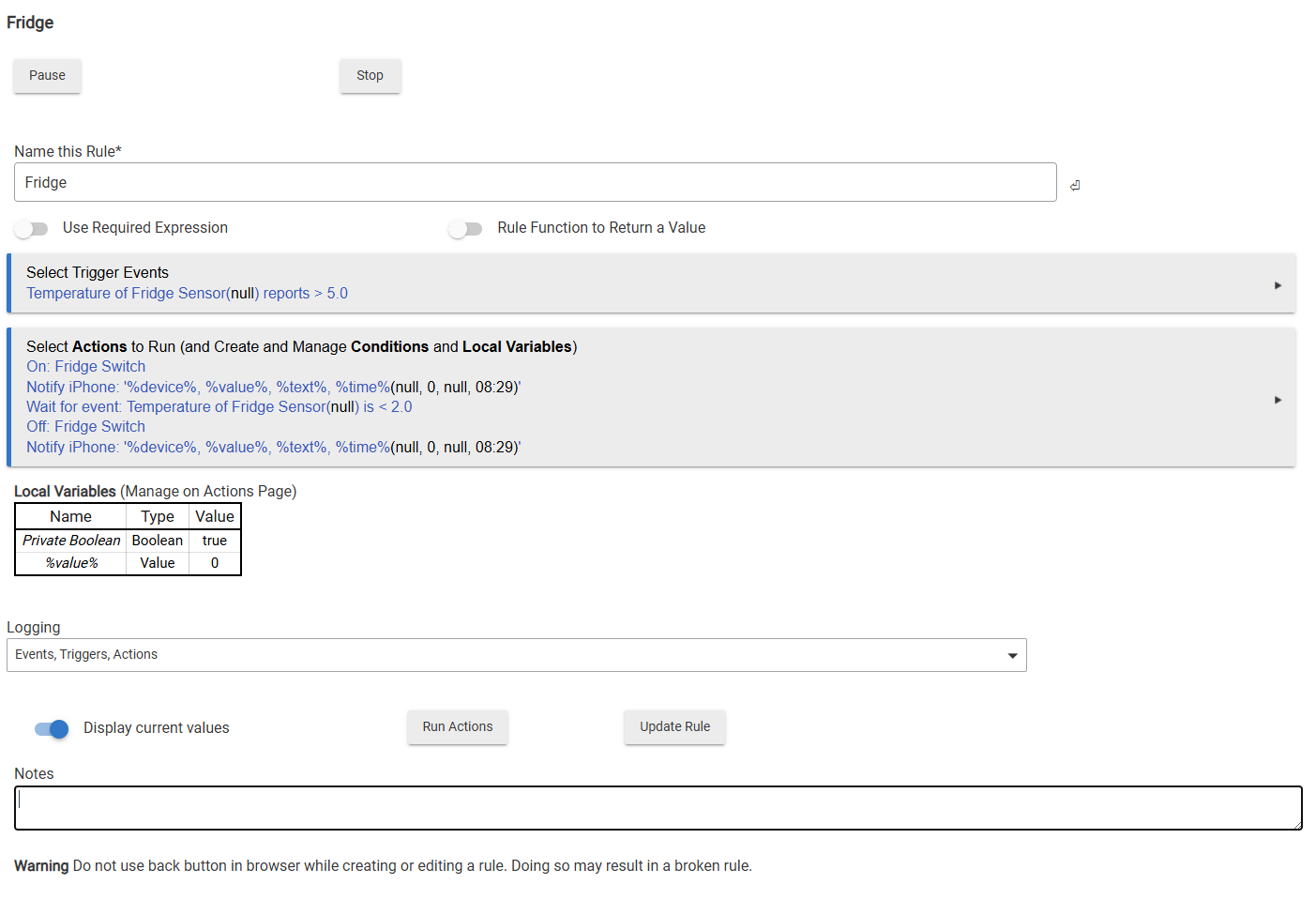Click in the Name this Rule field
The height and width of the screenshot is (915, 1316).
pyautogui.click(x=535, y=183)
